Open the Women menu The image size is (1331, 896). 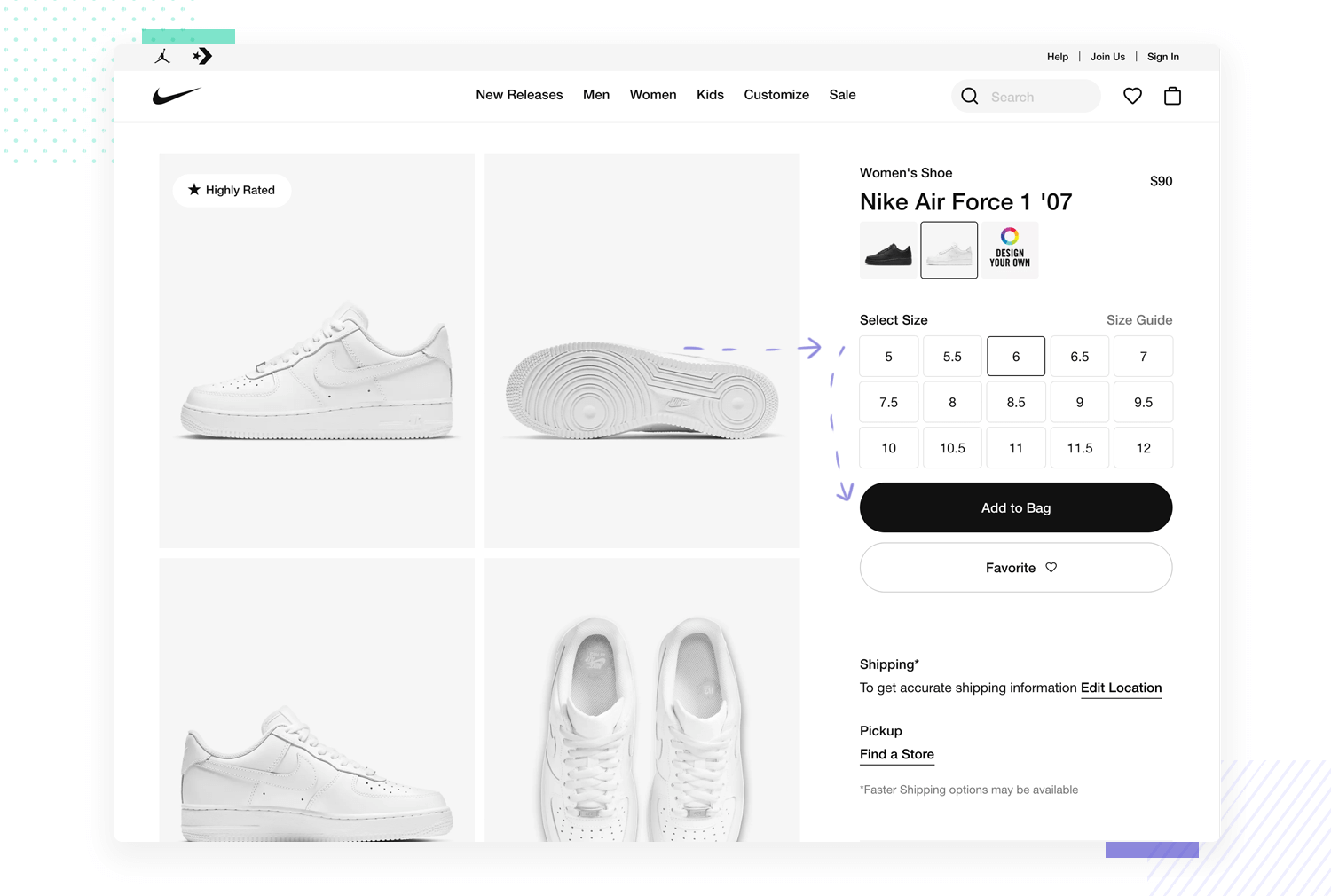(x=653, y=95)
